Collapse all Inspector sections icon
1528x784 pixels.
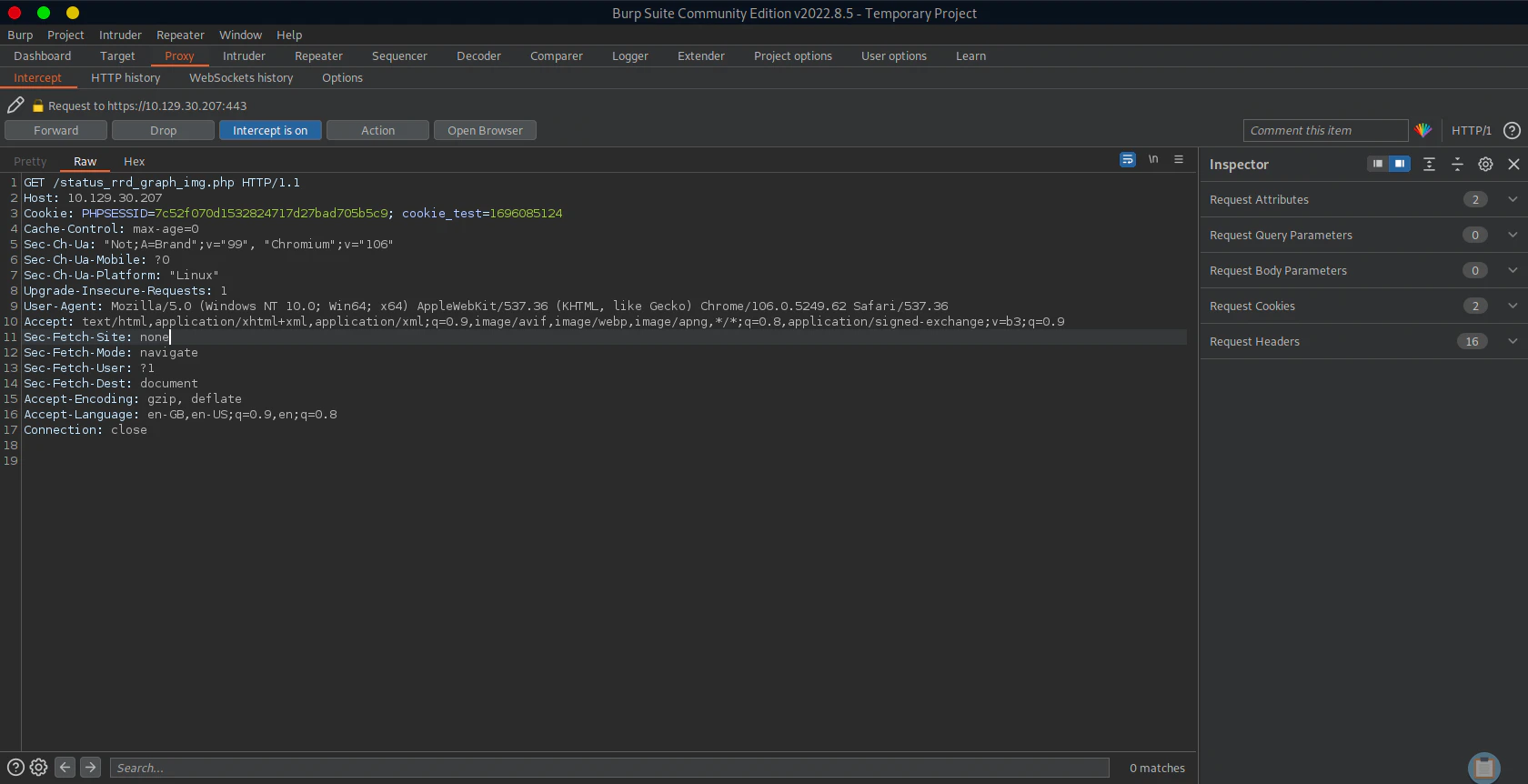[1457, 164]
